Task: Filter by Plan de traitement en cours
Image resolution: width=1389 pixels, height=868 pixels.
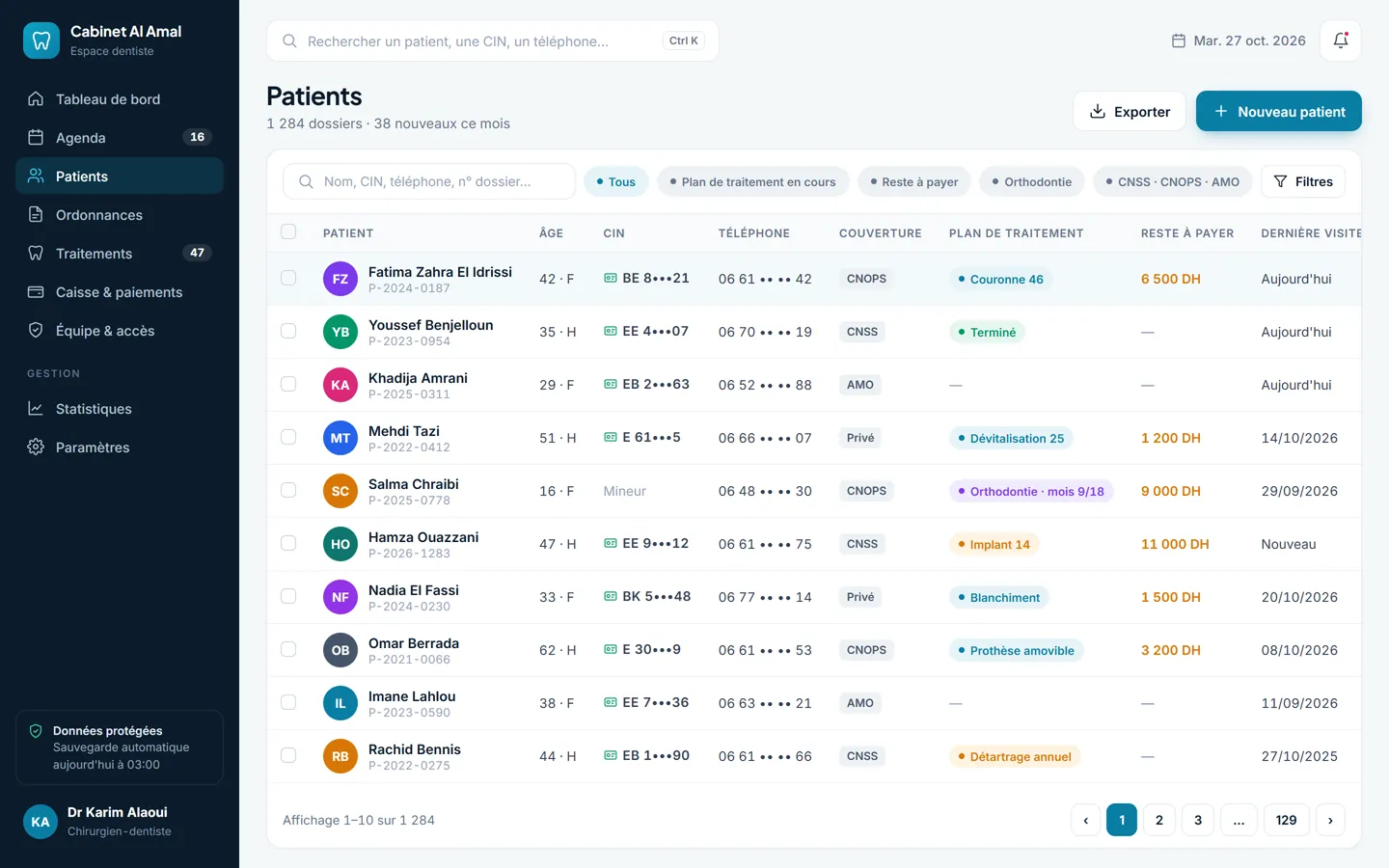Action: (x=753, y=181)
